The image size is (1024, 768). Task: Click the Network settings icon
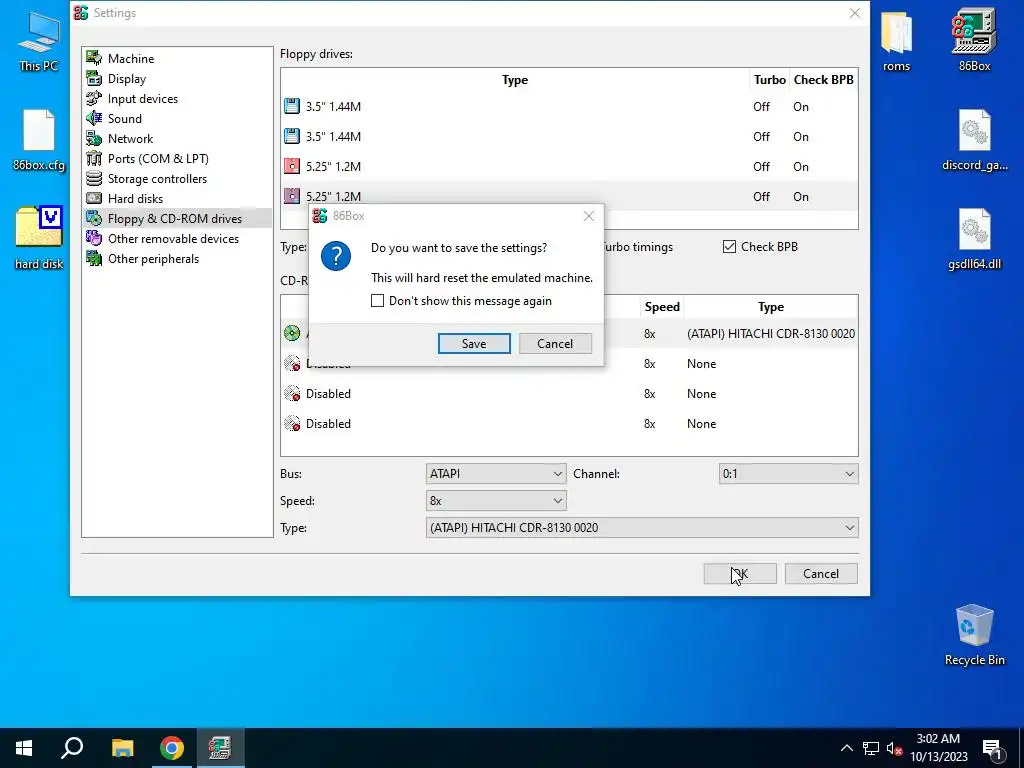94,138
